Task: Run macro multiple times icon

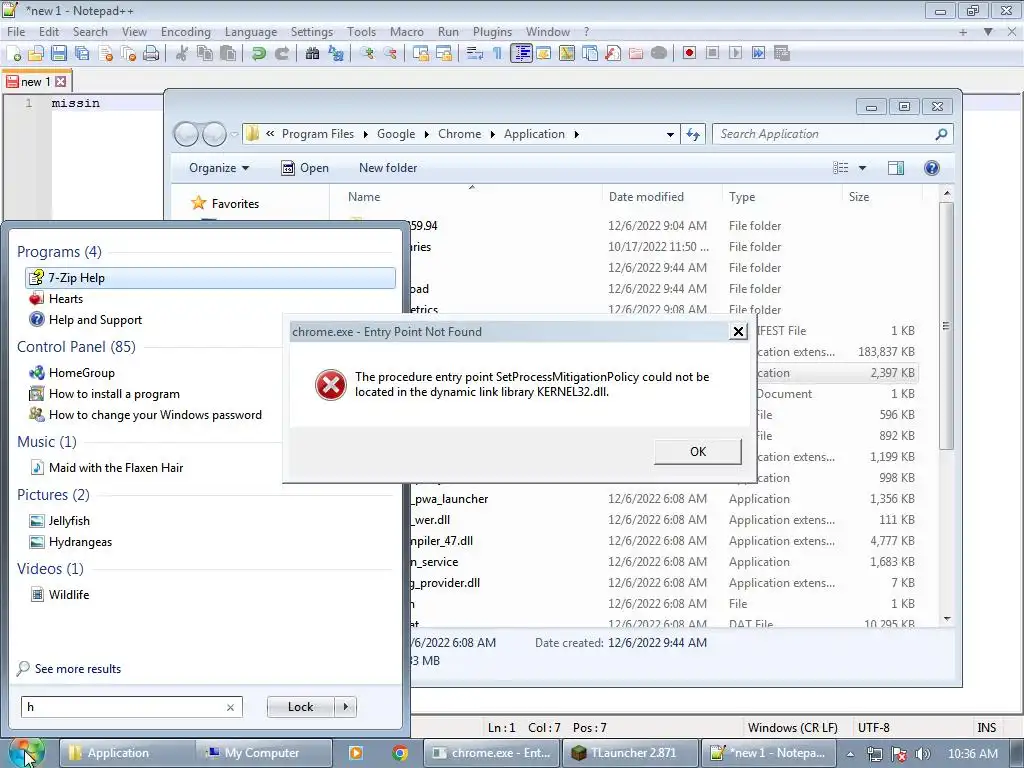Action: pyautogui.click(x=758, y=53)
